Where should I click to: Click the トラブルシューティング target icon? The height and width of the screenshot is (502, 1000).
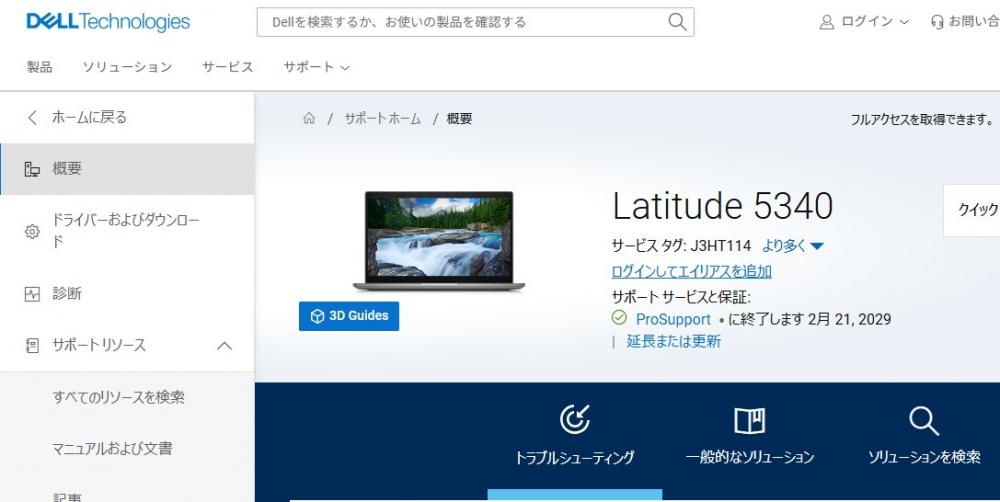[575, 419]
